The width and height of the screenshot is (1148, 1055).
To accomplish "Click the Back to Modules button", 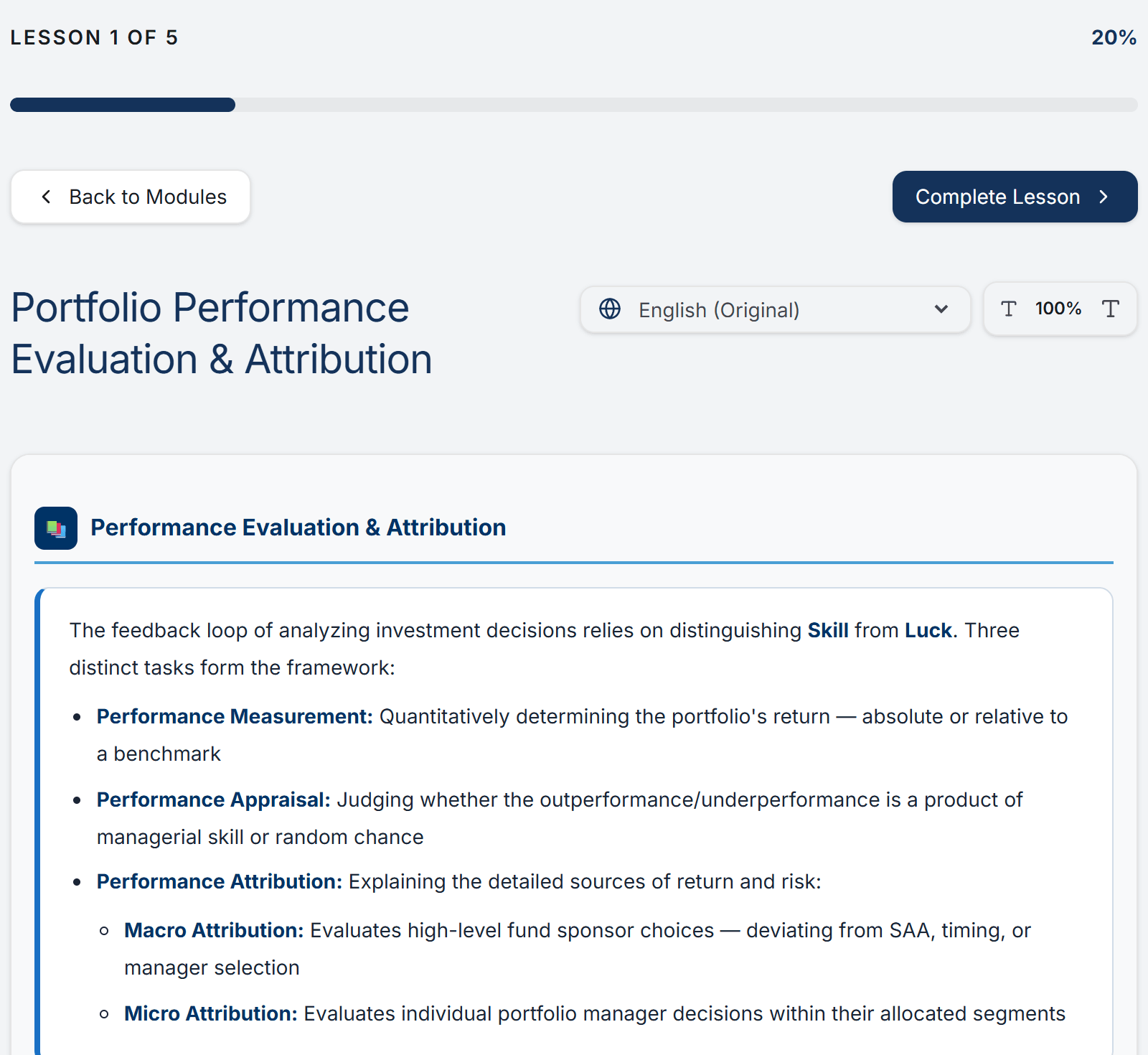I will click(131, 197).
